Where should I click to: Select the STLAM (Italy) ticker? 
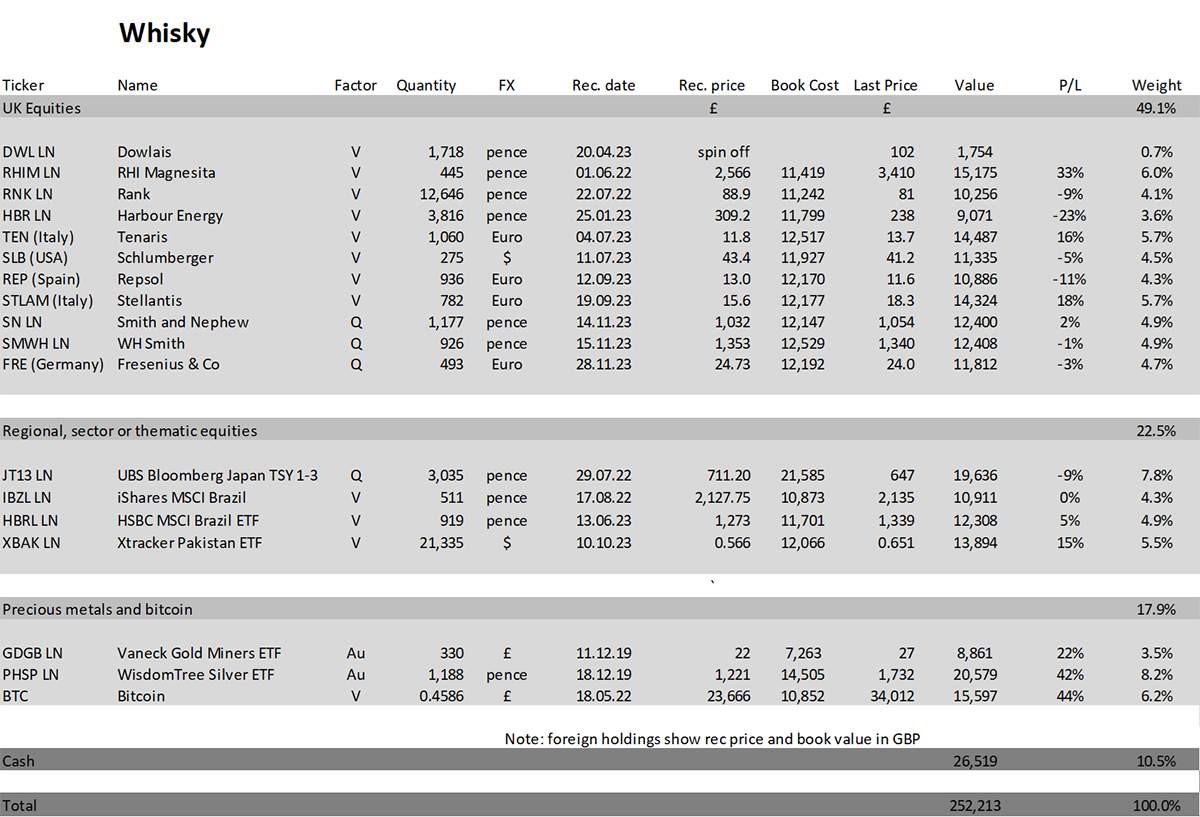coord(47,300)
